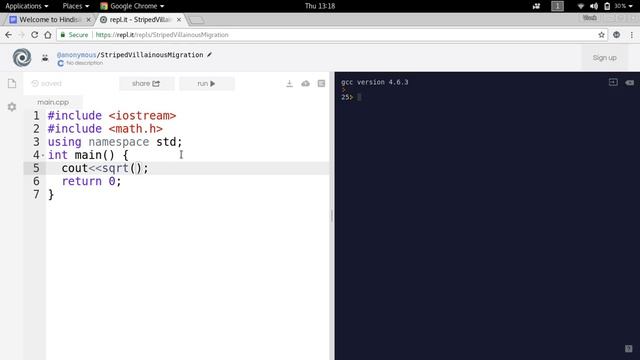Click the Wi-Fi icon in top bar
Image resolution: width=640 pixels, height=360 pixels.
tap(580, 6)
